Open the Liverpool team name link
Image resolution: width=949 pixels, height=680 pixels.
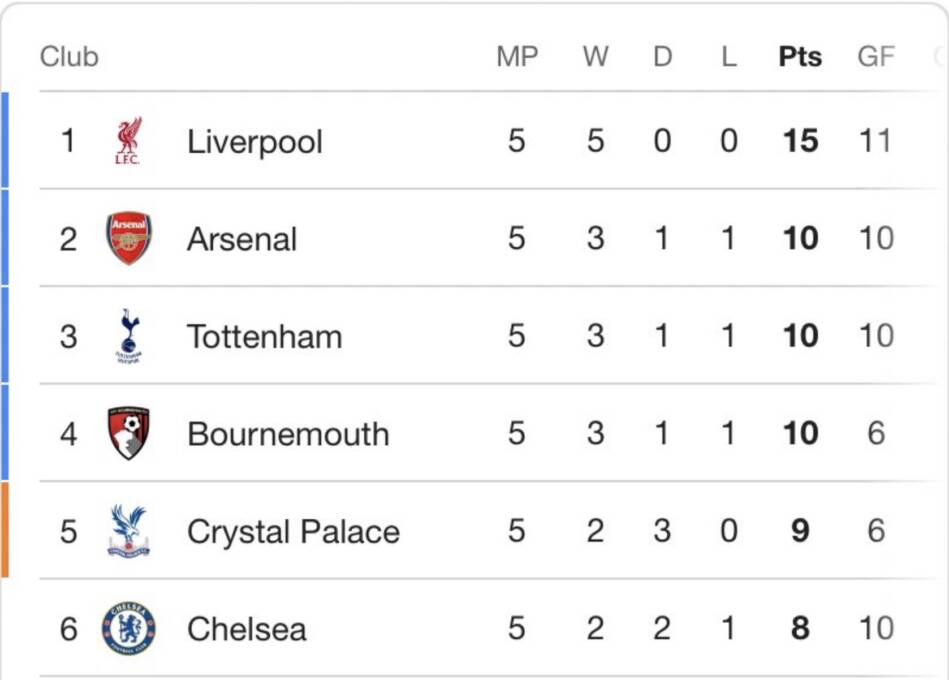pyautogui.click(x=255, y=141)
